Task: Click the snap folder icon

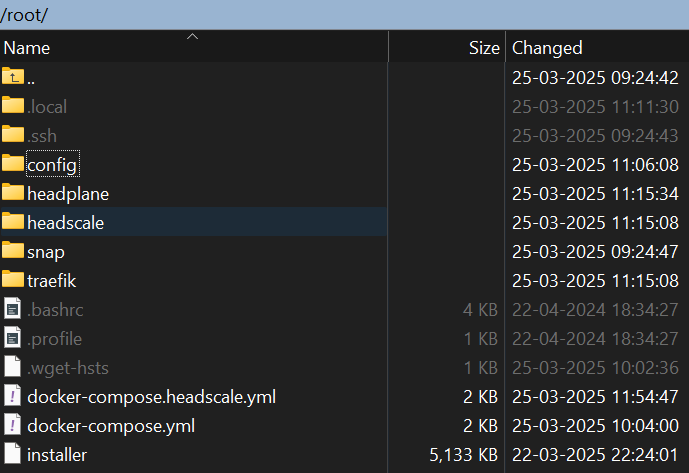Action: click(x=13, y=251)
